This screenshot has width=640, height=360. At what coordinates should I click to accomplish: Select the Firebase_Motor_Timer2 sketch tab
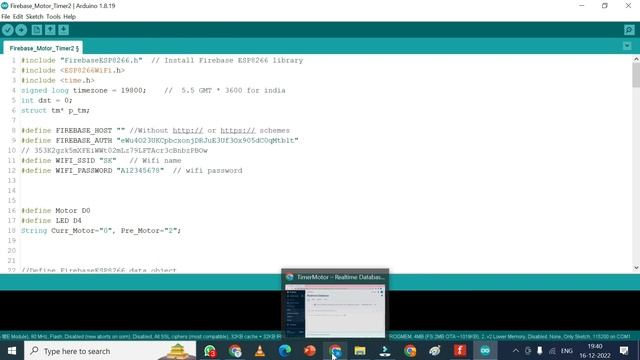coord(43,48)
